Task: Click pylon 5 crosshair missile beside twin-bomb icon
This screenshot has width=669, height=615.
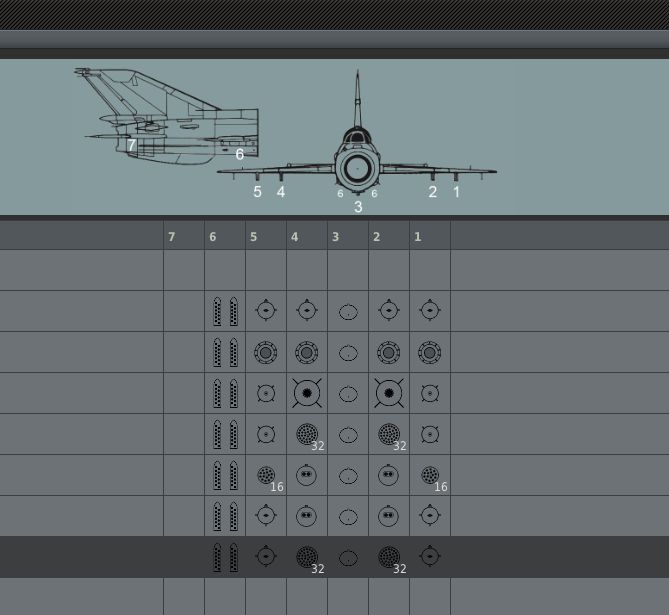Action: [x=266, y=515]
